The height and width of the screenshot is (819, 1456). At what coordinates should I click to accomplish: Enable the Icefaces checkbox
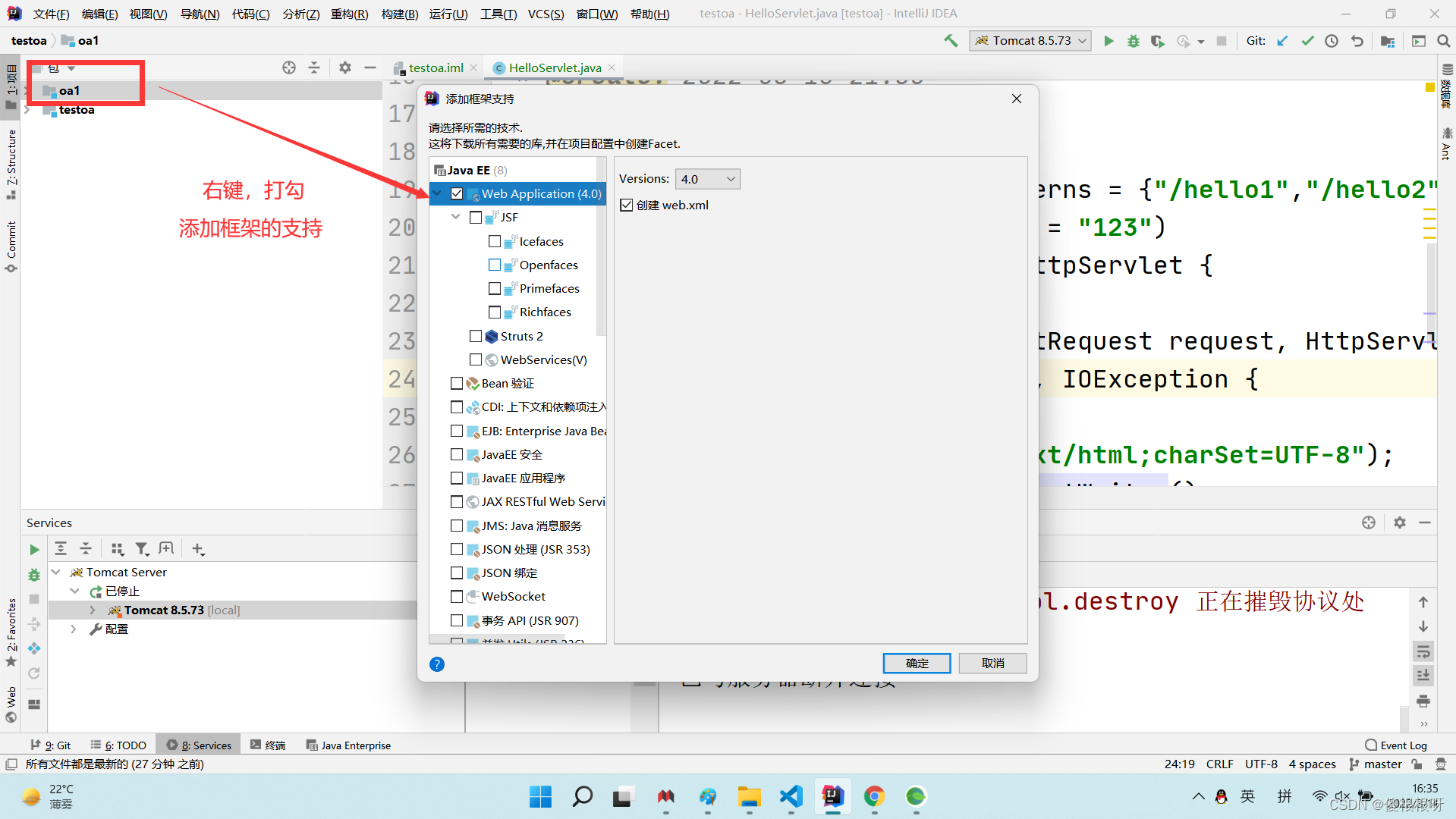pos(495,241)
